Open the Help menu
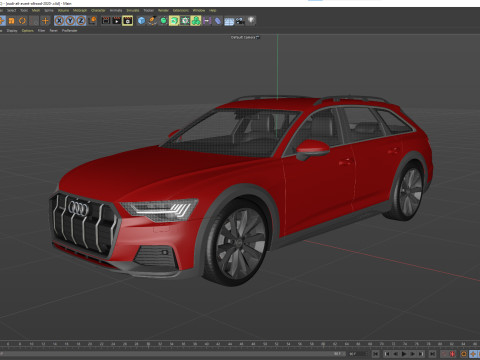This screenshot has width=480, height=360. (x=213, y=10)
